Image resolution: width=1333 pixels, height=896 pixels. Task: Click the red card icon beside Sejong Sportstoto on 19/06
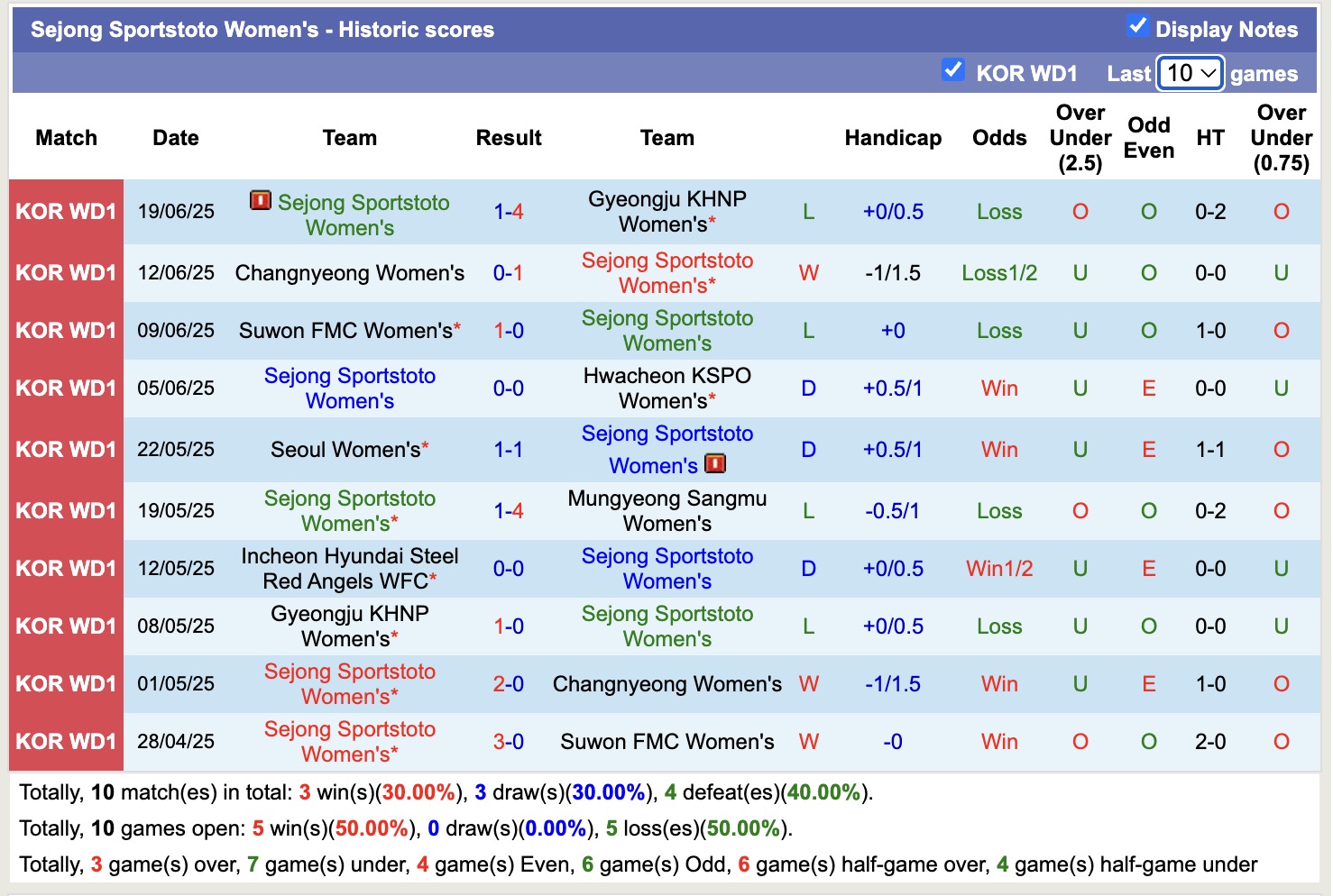click(x=260, y=202)
